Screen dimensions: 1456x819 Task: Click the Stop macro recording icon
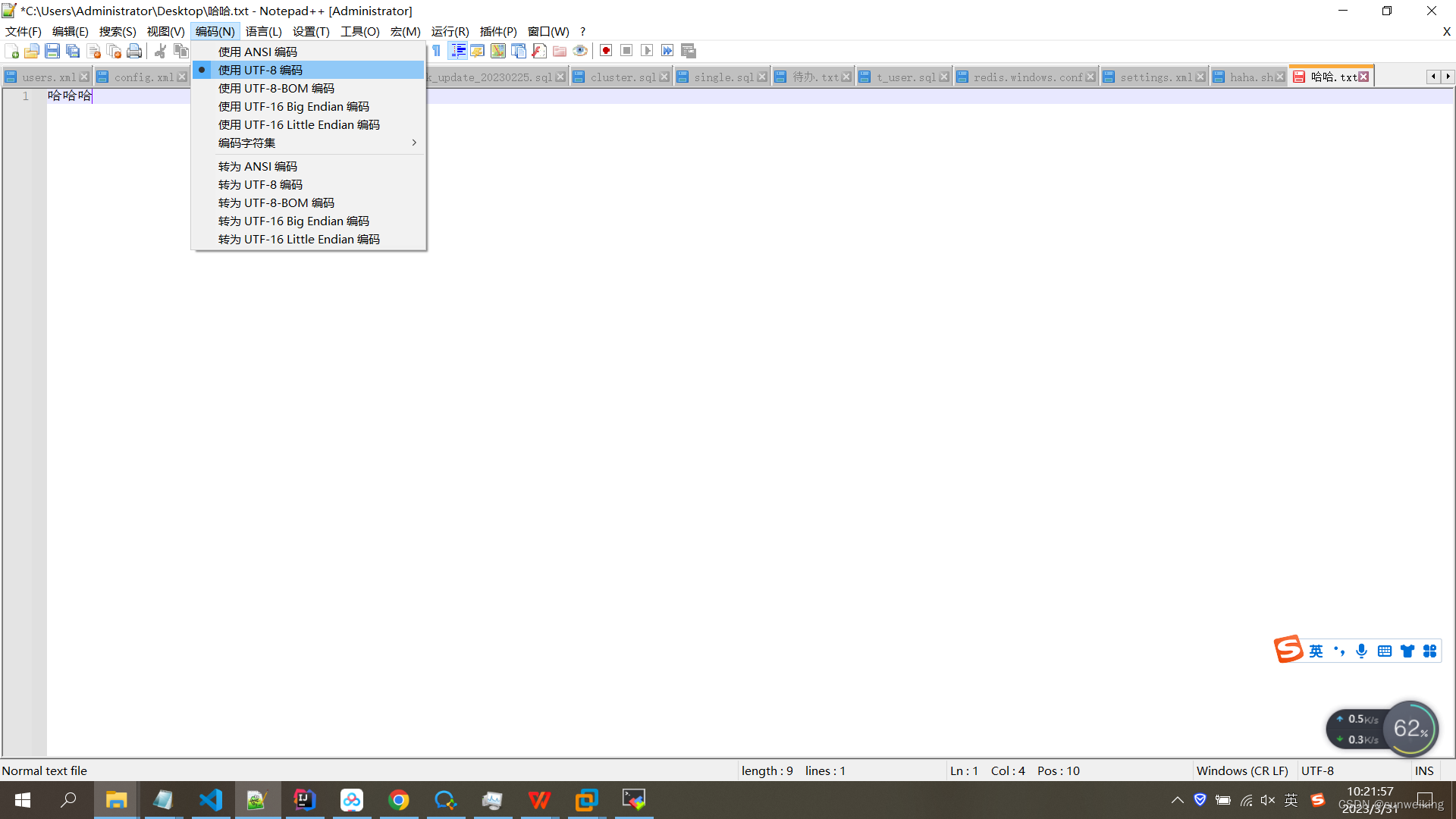[626, 51]
